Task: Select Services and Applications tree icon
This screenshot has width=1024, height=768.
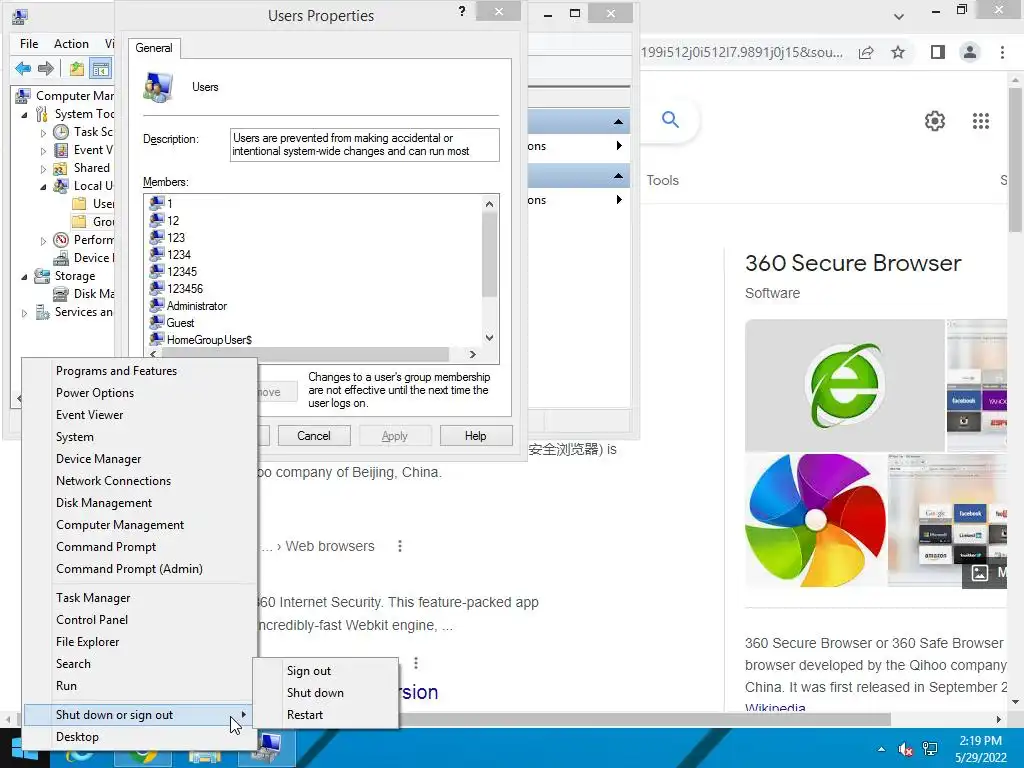Action: tap(42, 312)
